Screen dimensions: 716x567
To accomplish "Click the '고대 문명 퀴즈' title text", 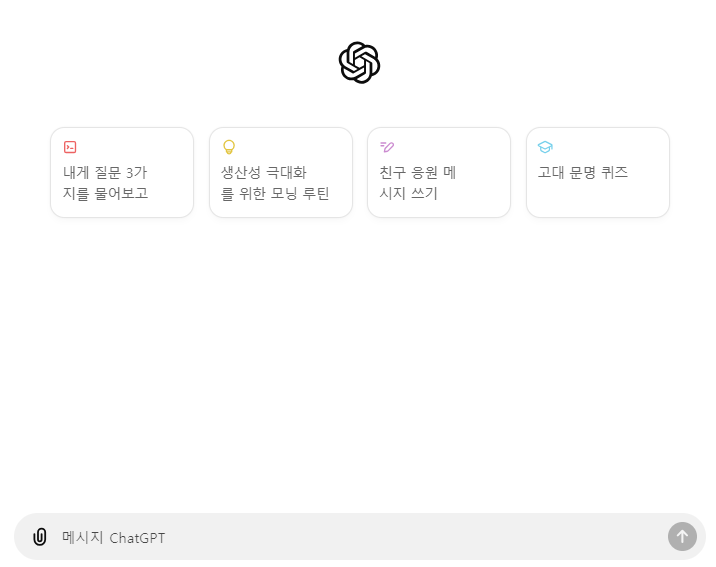I will pos(583,173).
